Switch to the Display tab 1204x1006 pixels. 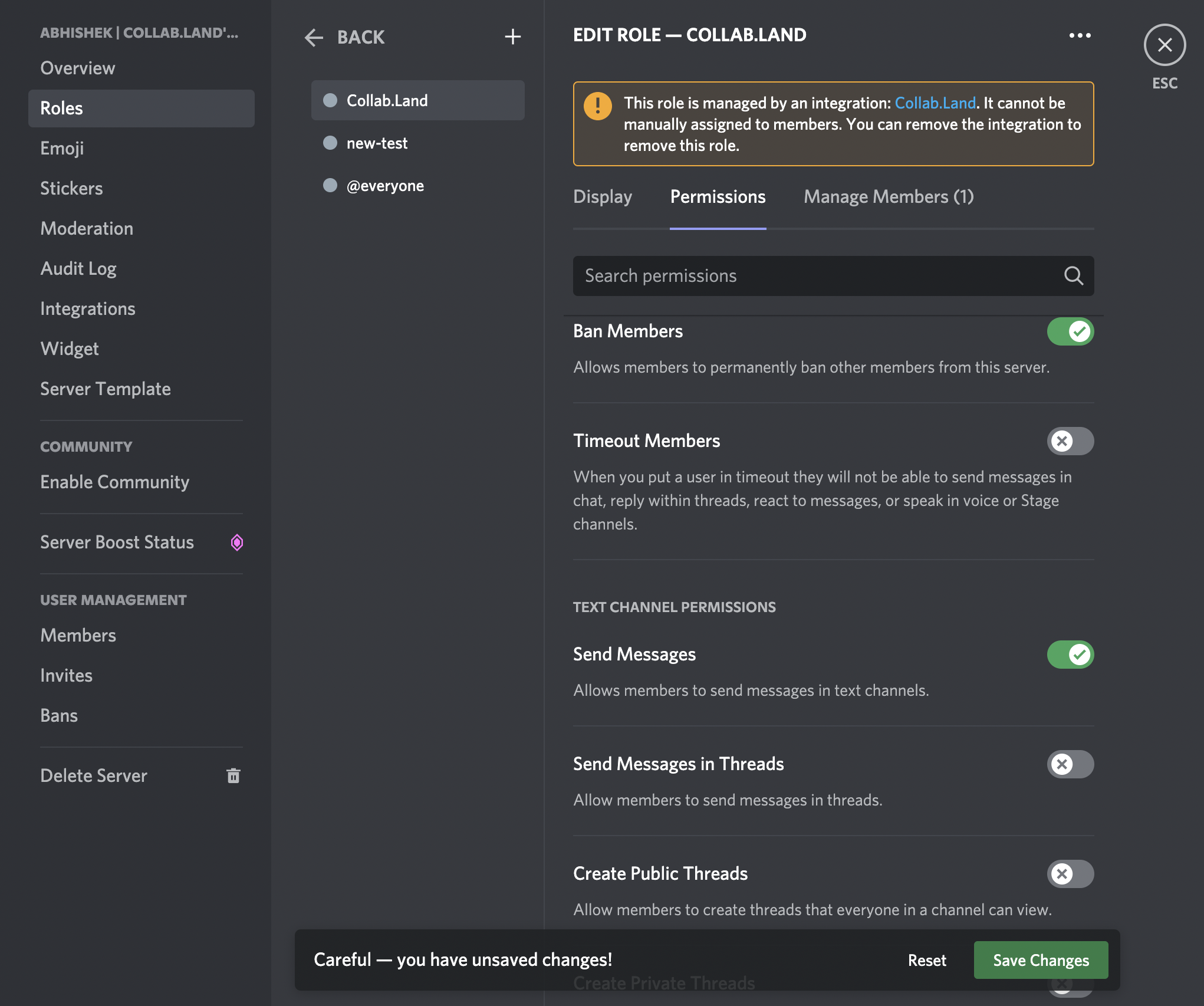coord(602,196)
